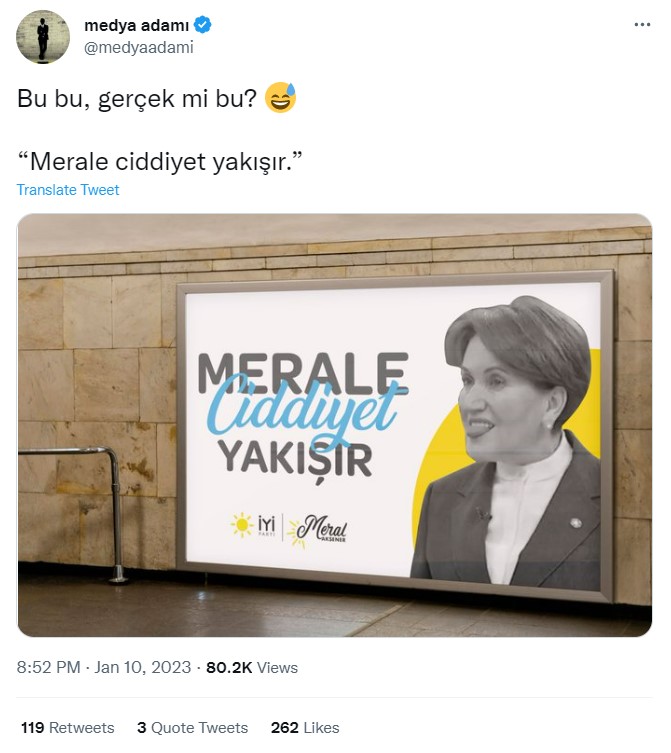Image resolution: width=671 pixels, height=753 pixels.
Task: Click the blue Ciddiyet script in the image
Action: point(303,410)
